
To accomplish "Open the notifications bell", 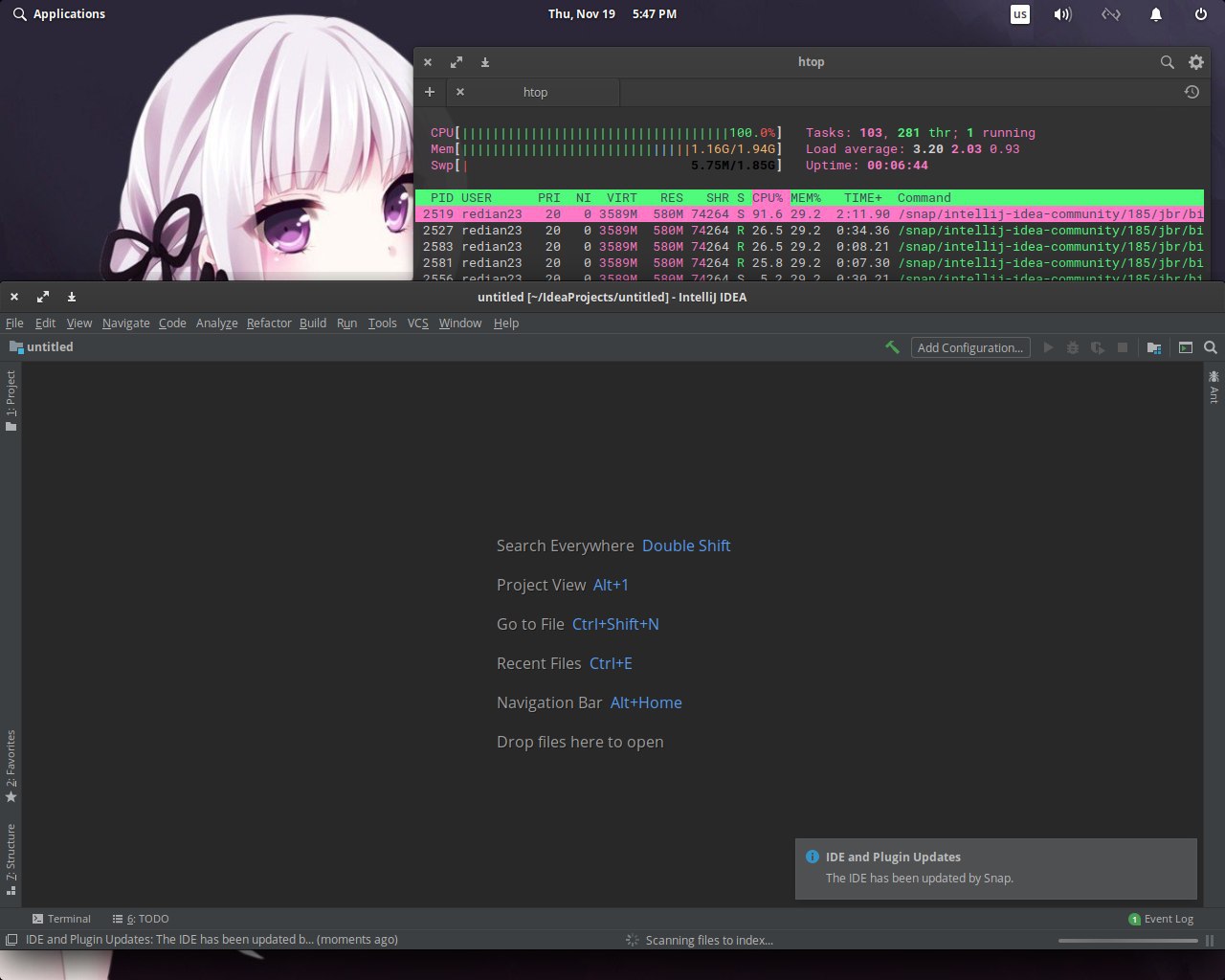I will (1156, 14).
